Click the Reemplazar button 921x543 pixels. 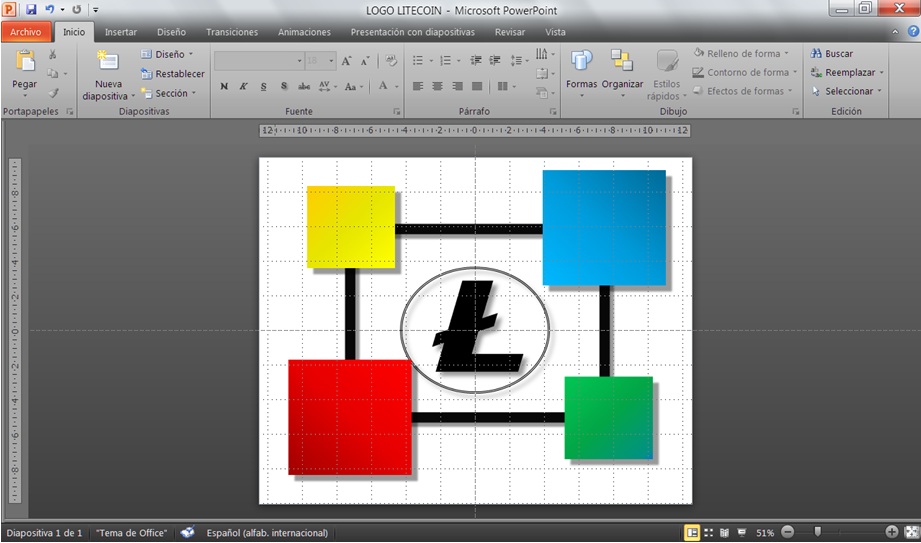coord(847,72)
